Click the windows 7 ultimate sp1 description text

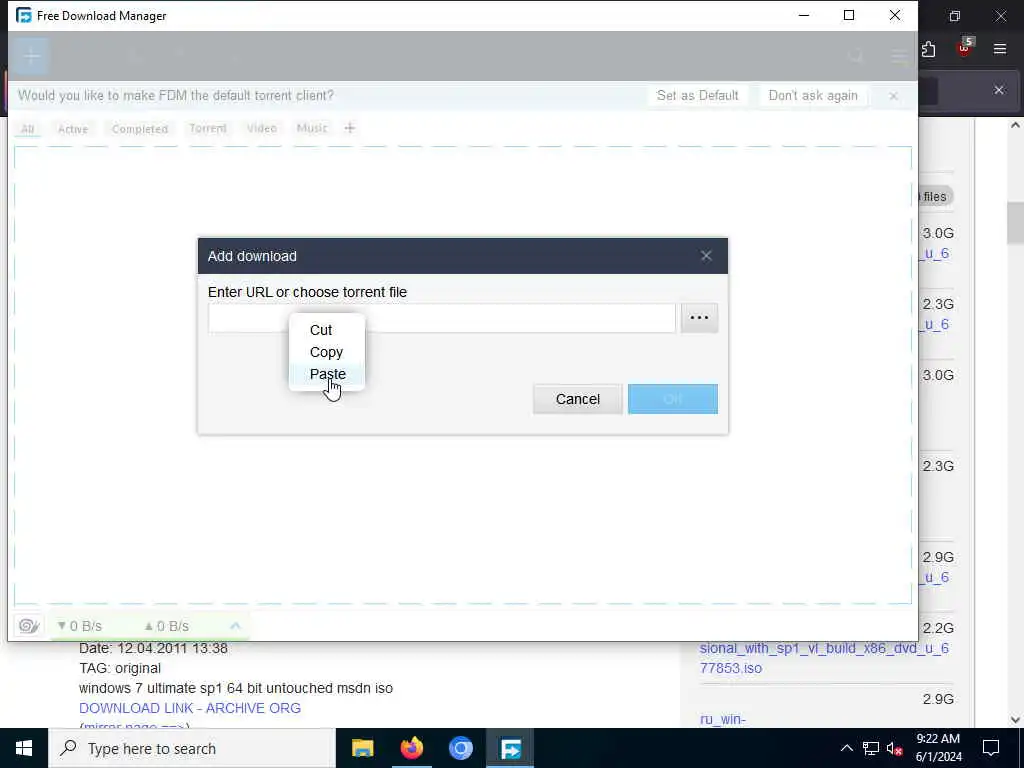236,688
